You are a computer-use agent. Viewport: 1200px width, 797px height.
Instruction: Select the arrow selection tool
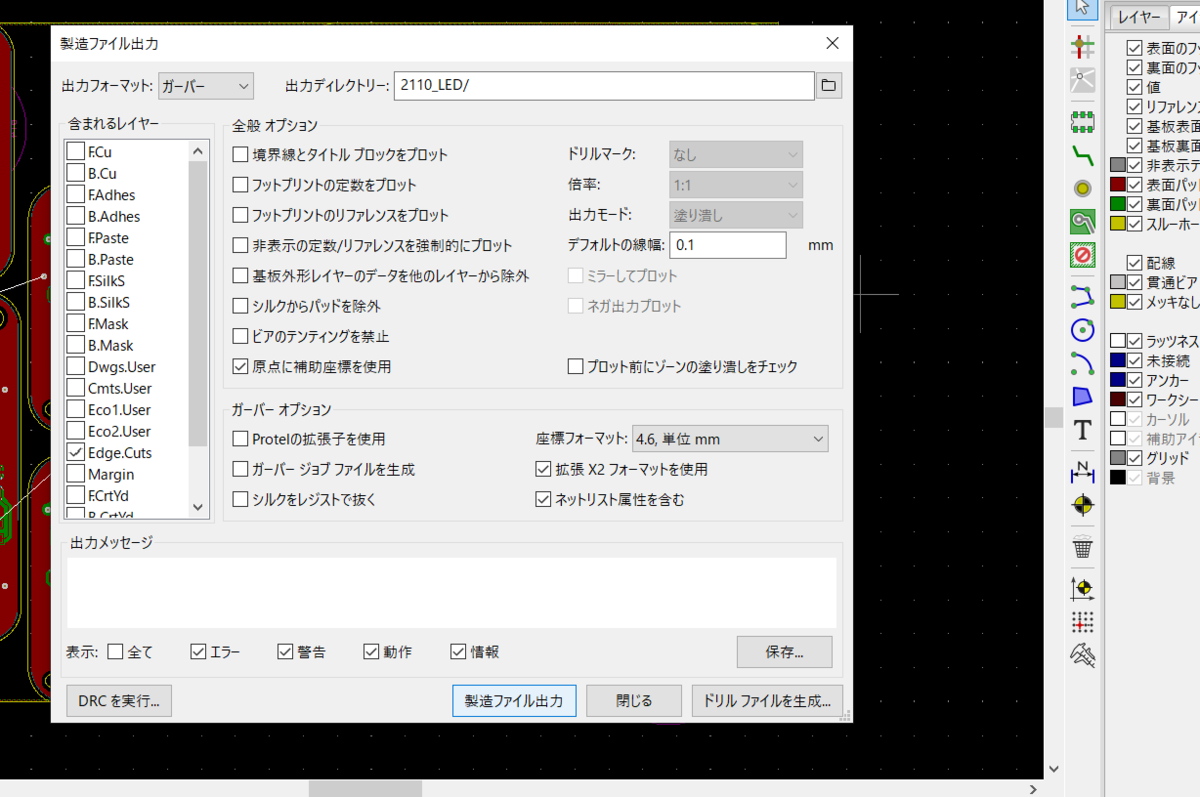point(1083,10)
